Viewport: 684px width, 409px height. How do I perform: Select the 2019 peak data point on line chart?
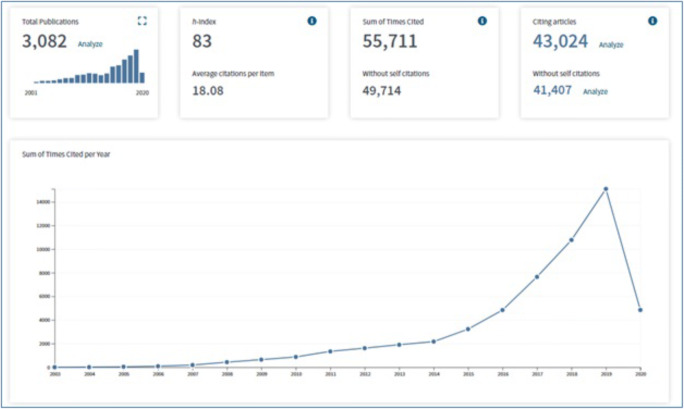(605, 188)
